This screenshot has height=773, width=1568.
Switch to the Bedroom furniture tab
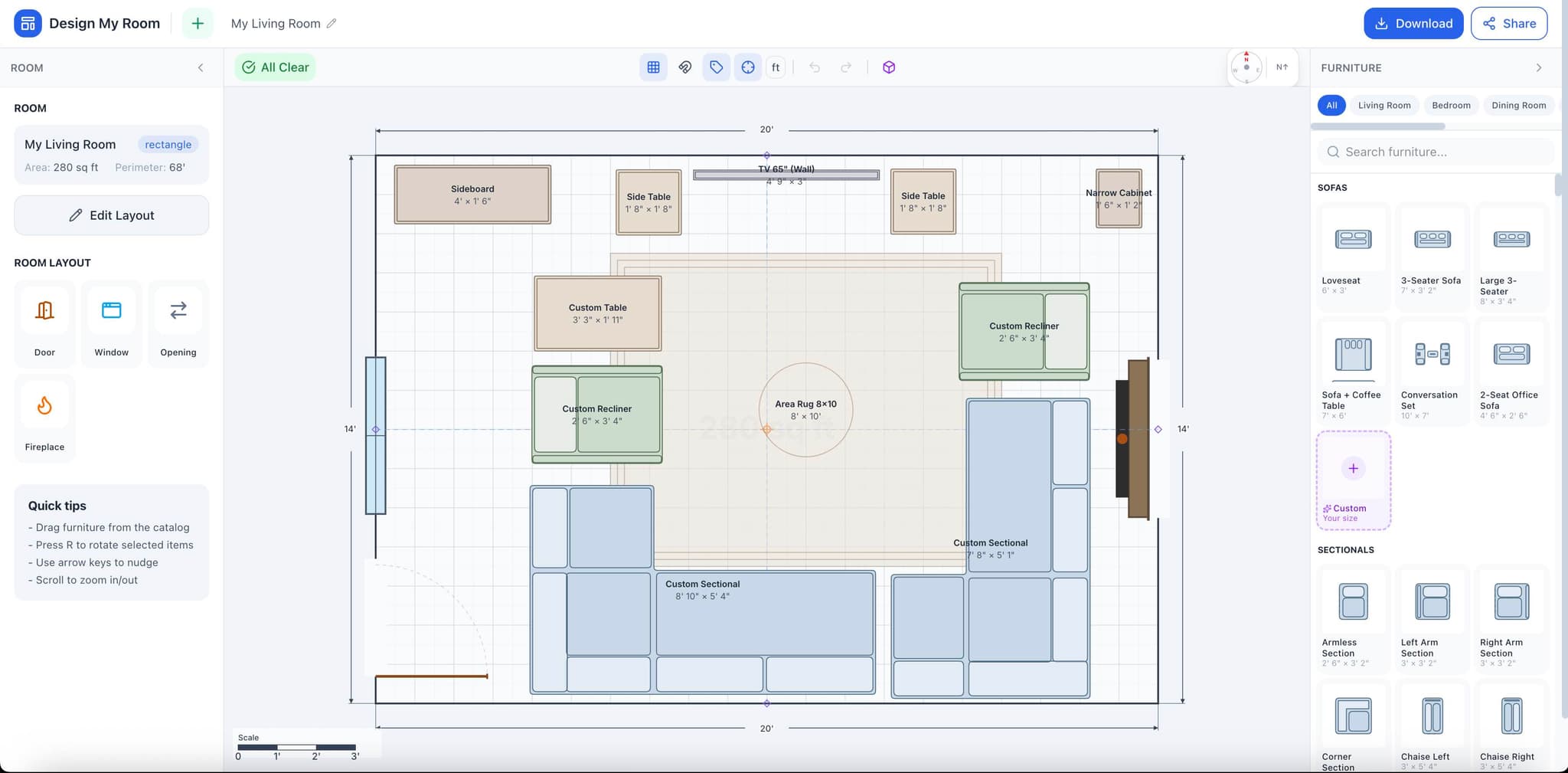click(x=1451, y=105)
